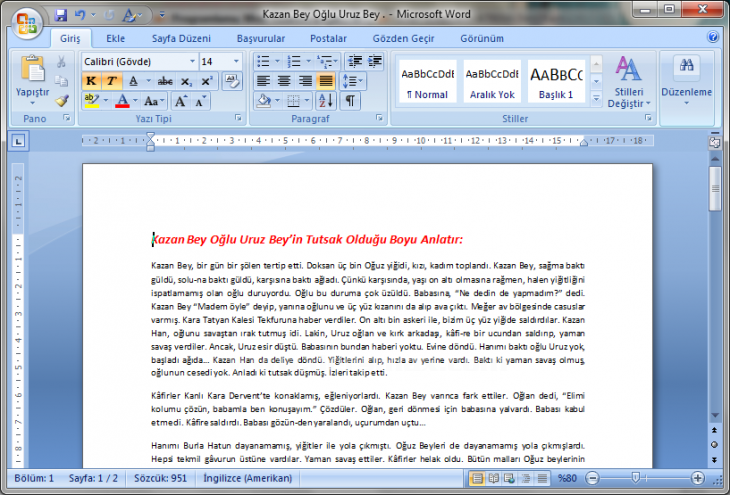
Task: Paste with the Yapıştır clipboard icon
Action: tap(32, 70)
